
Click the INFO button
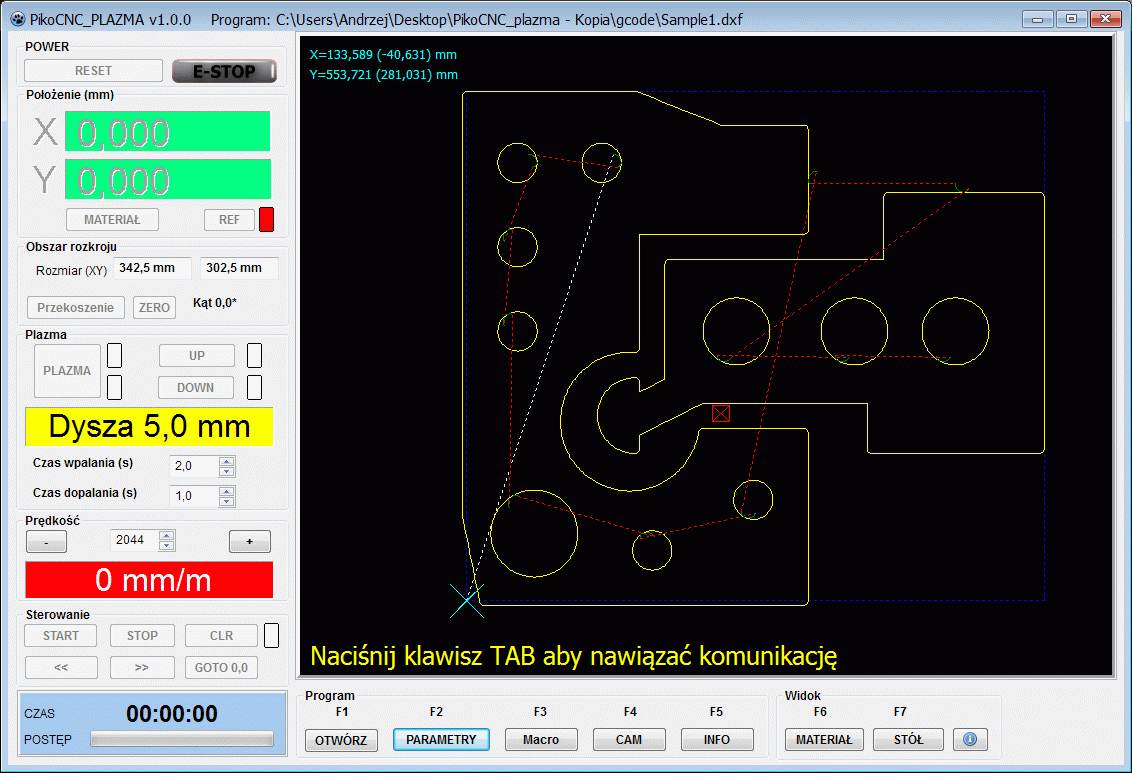tap(717, 739)
